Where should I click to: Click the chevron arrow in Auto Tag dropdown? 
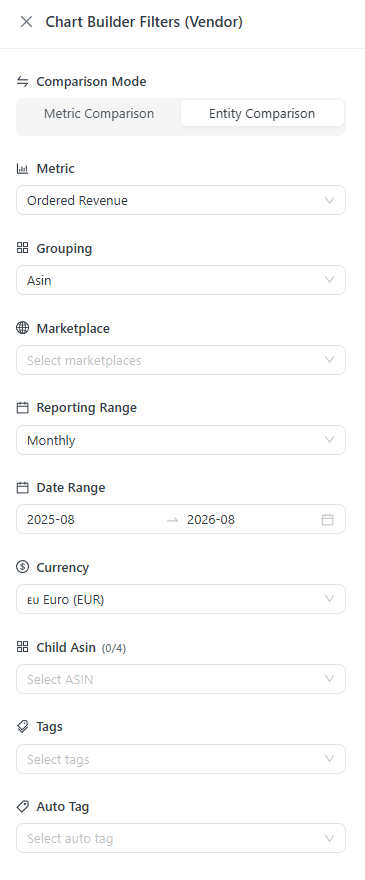tap(330, 839)
